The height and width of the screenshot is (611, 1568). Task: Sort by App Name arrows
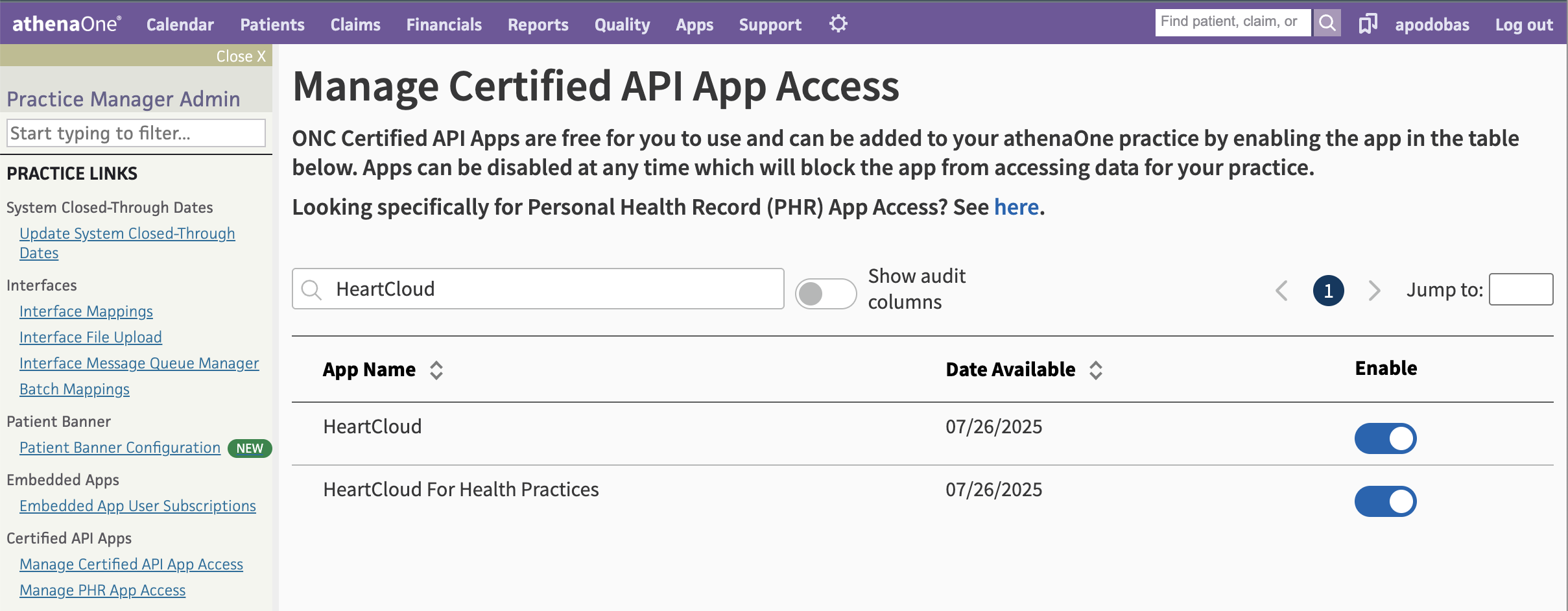436,370
